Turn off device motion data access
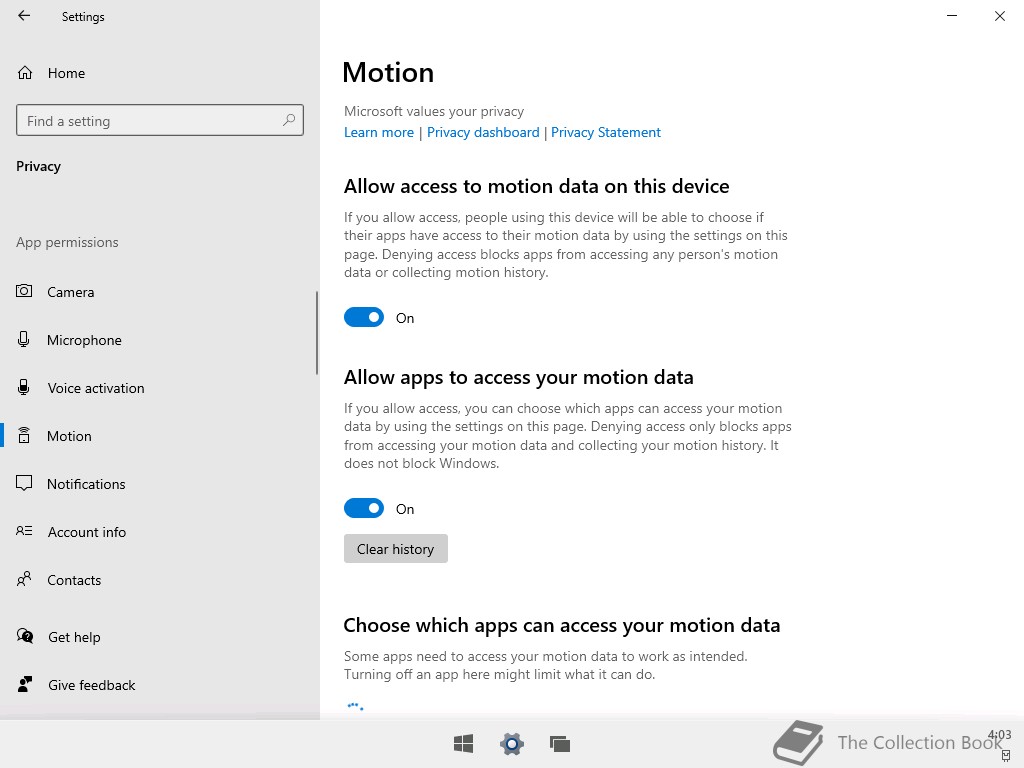1024x768 pixels. (x=364, y=317)
